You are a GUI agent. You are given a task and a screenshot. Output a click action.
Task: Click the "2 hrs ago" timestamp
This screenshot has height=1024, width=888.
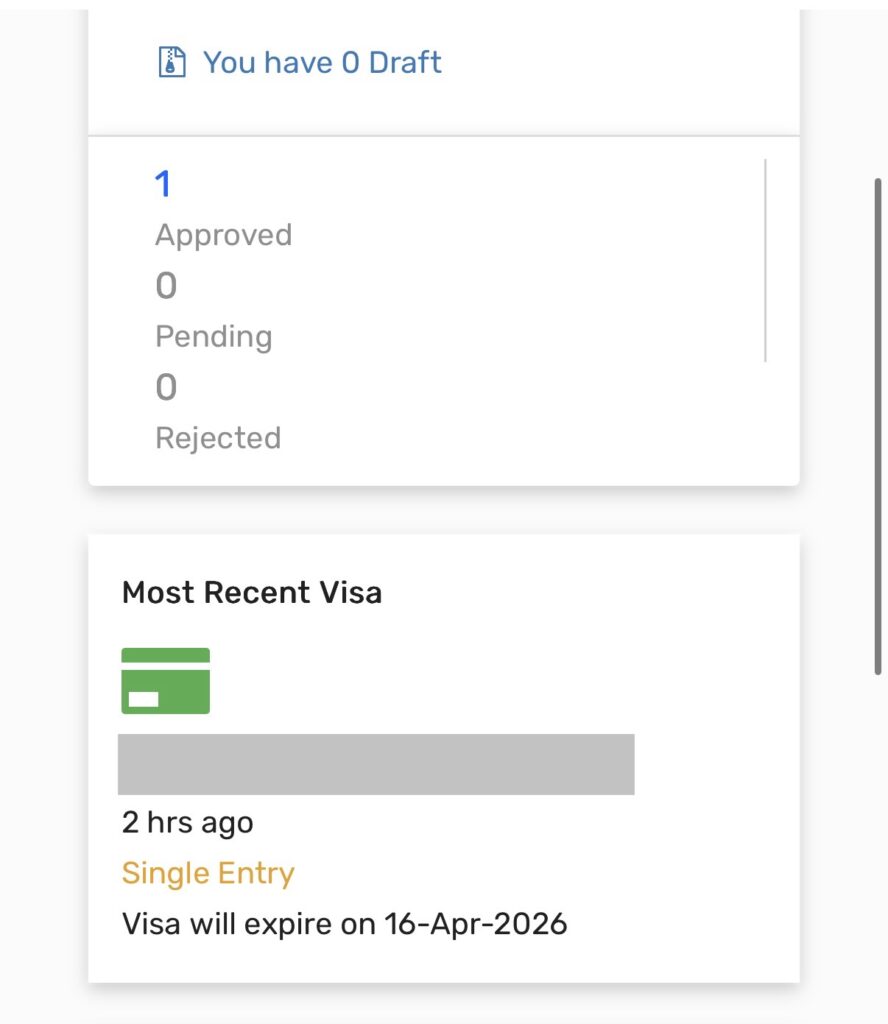coord(188,823)
